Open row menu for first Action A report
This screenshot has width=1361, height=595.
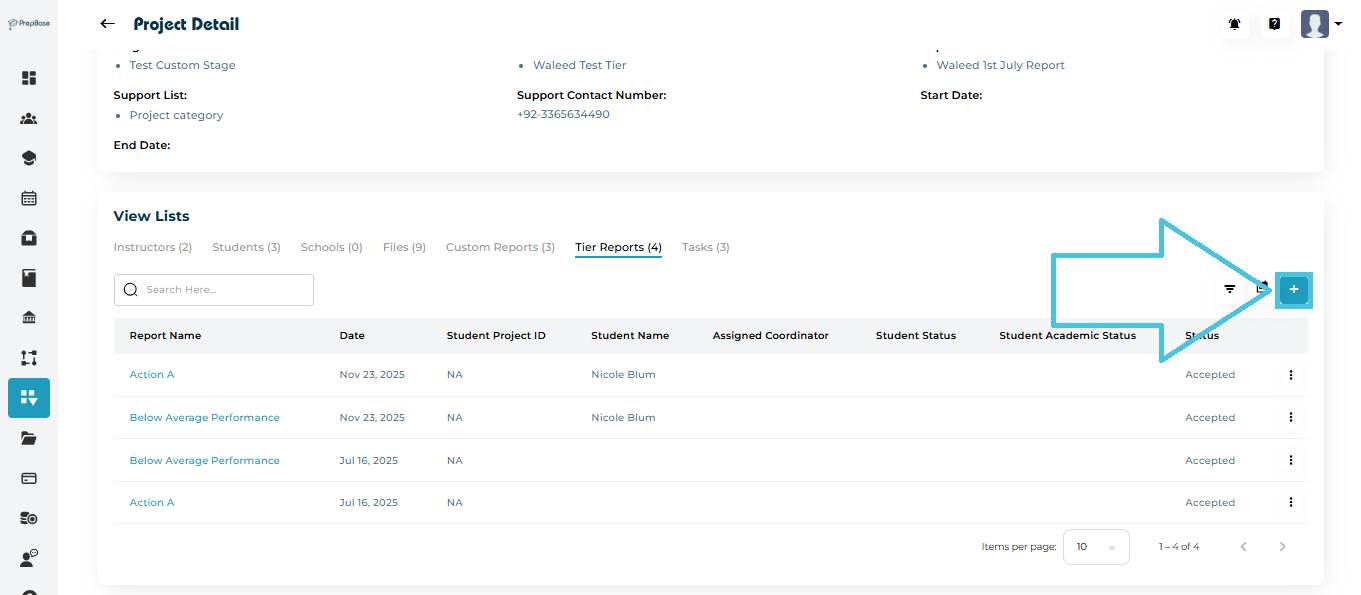(x=1291, y=375)
